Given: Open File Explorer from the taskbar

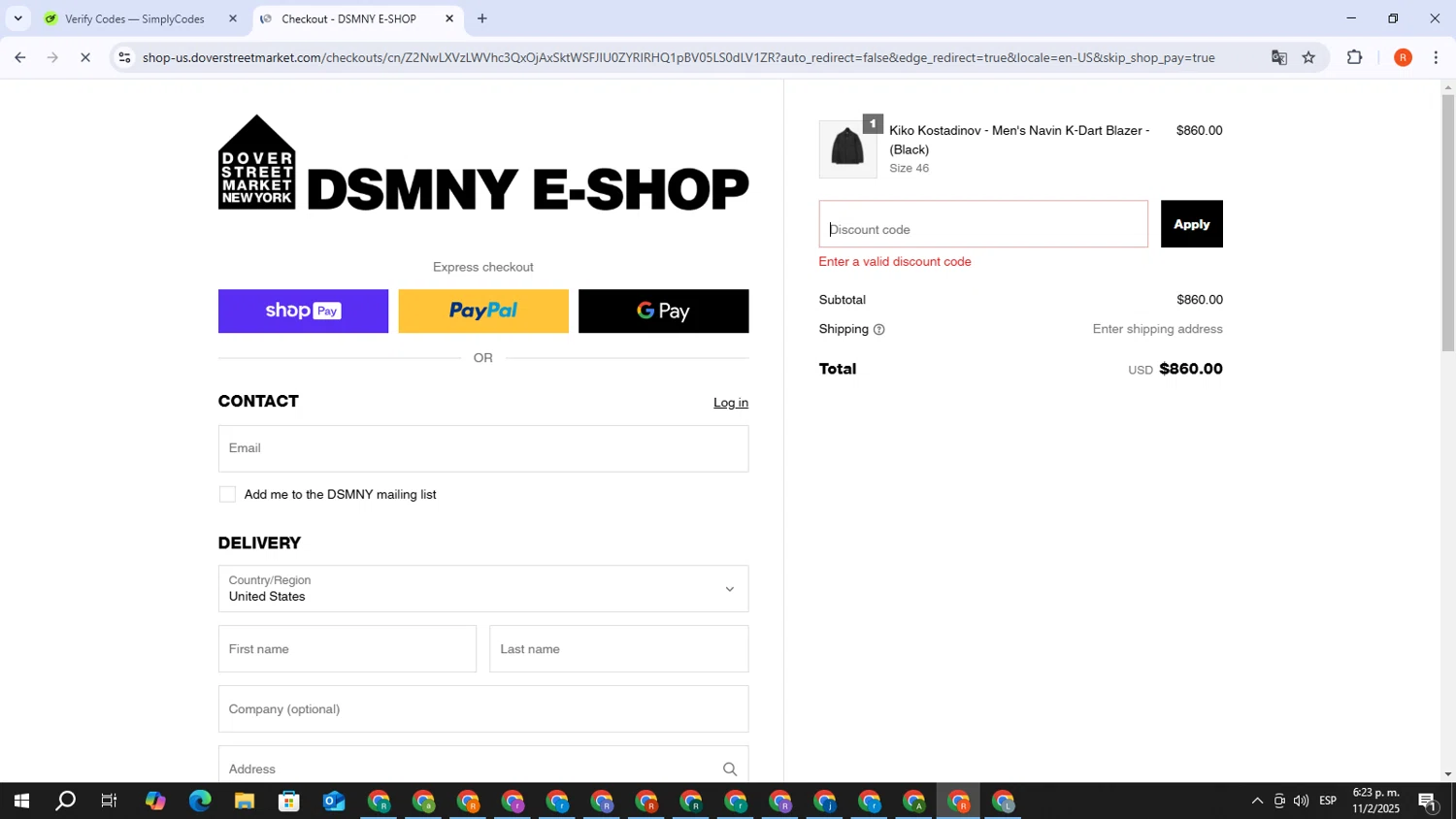Looking at the screenshot, I should pos(245,802).
